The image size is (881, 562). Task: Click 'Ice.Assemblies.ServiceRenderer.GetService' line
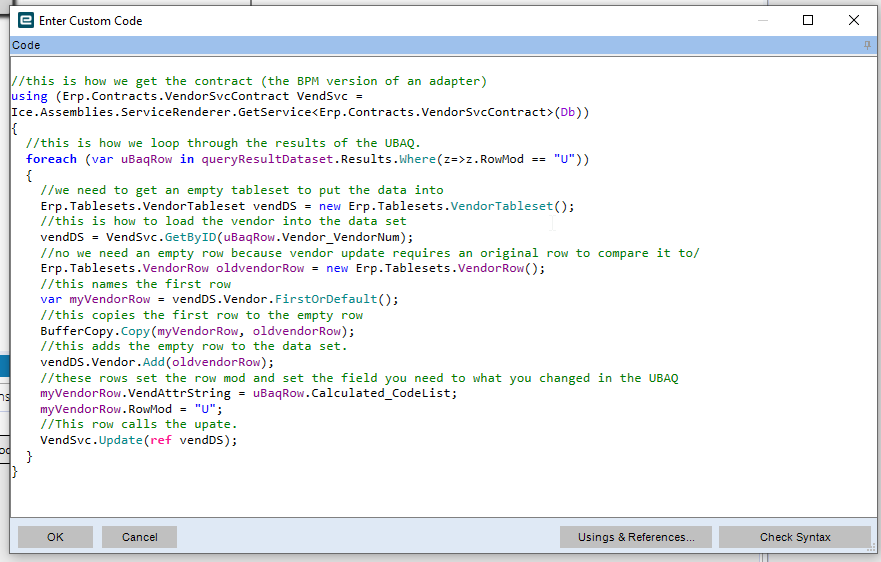pyautogui.click(x=300, y=112)
